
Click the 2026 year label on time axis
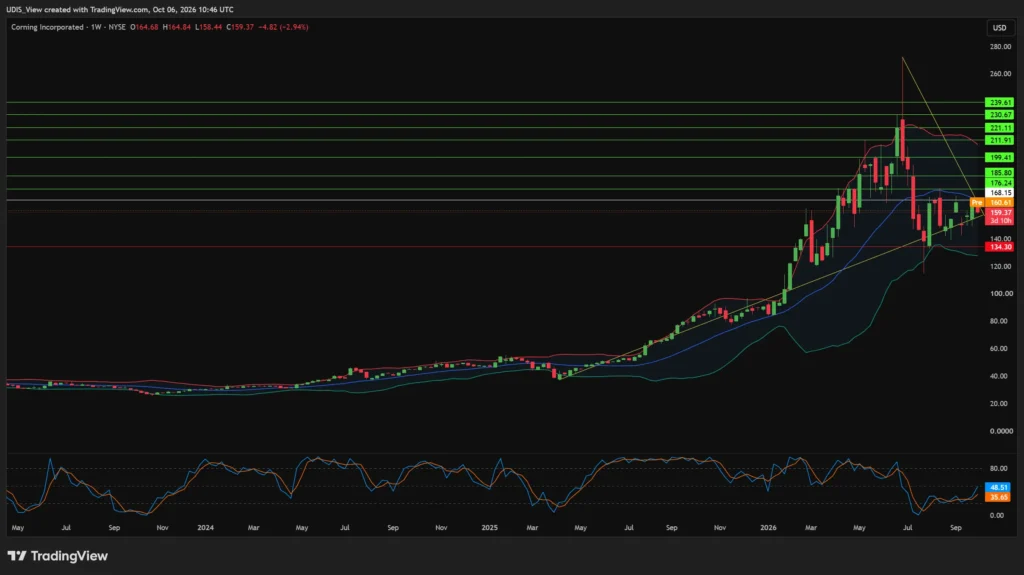(x=769, y=528)
